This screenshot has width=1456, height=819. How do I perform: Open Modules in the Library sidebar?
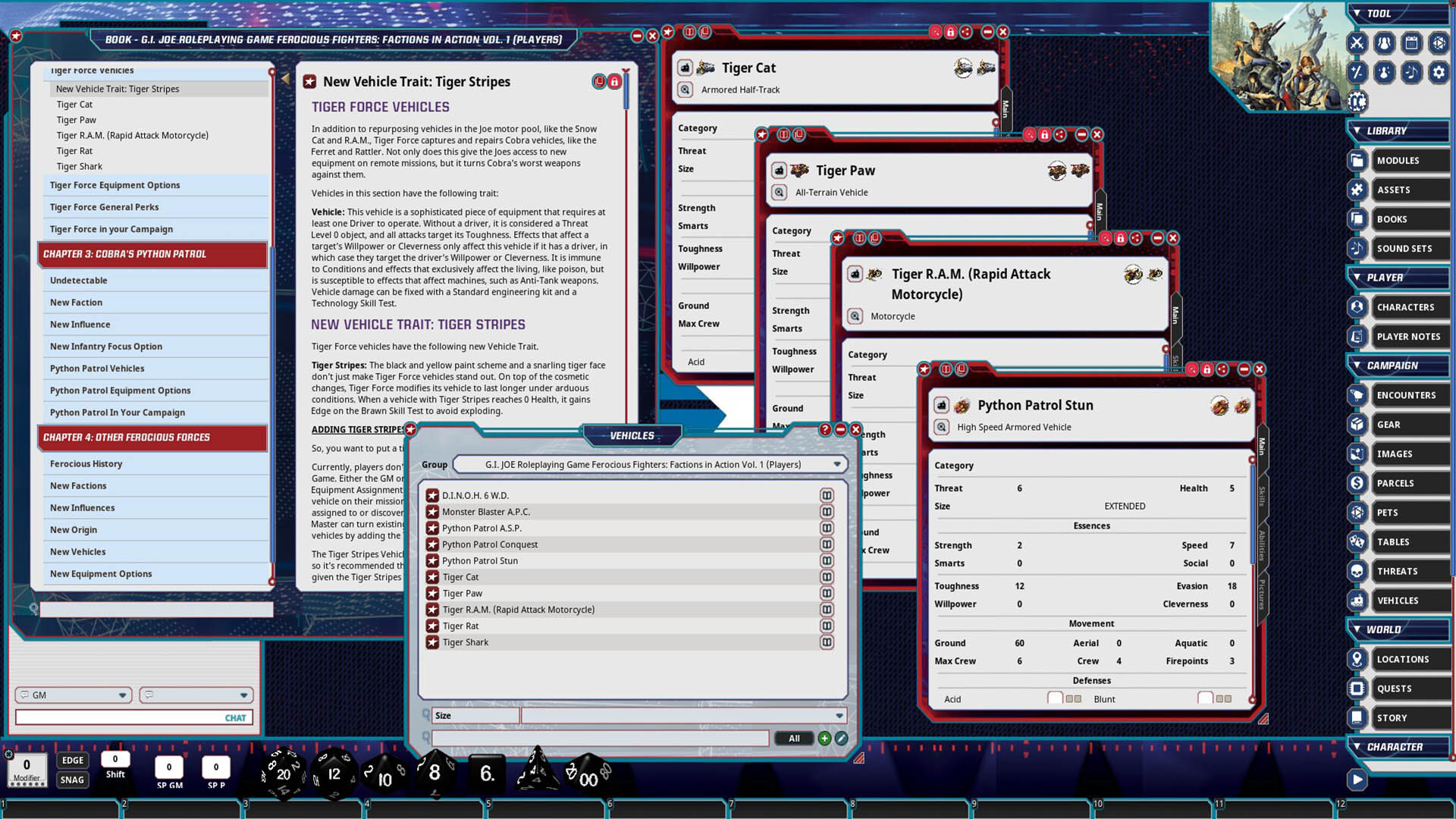tap(1398, 160)
